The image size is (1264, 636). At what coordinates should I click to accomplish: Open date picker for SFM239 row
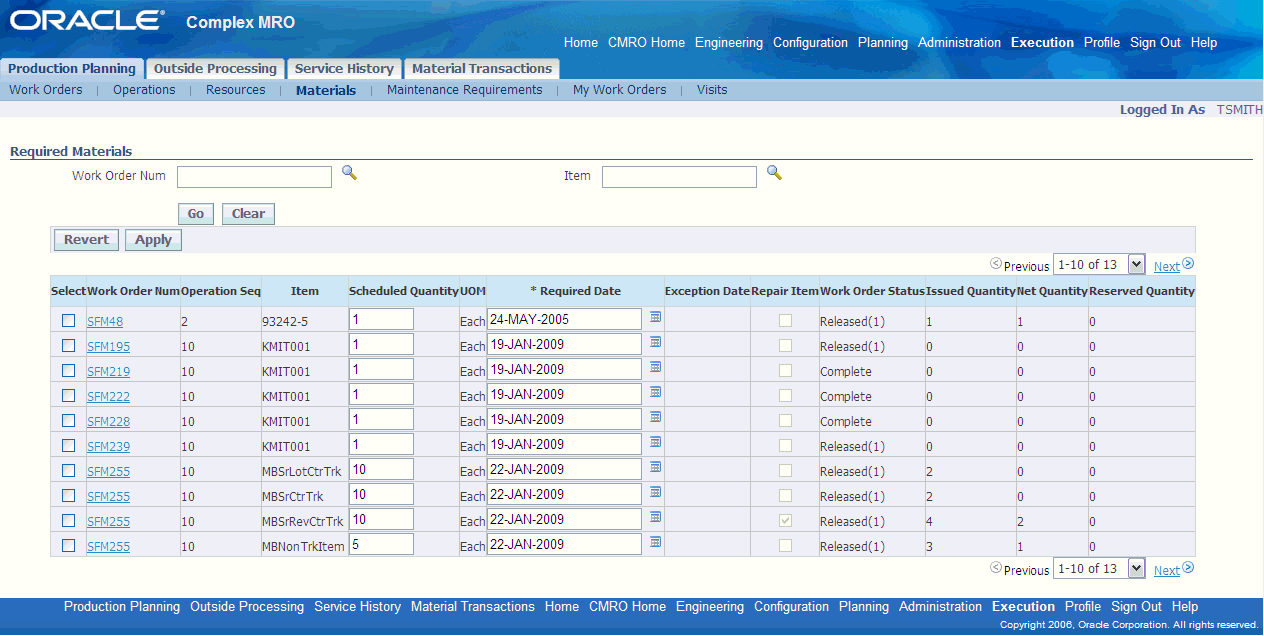[x=656, y=441]
